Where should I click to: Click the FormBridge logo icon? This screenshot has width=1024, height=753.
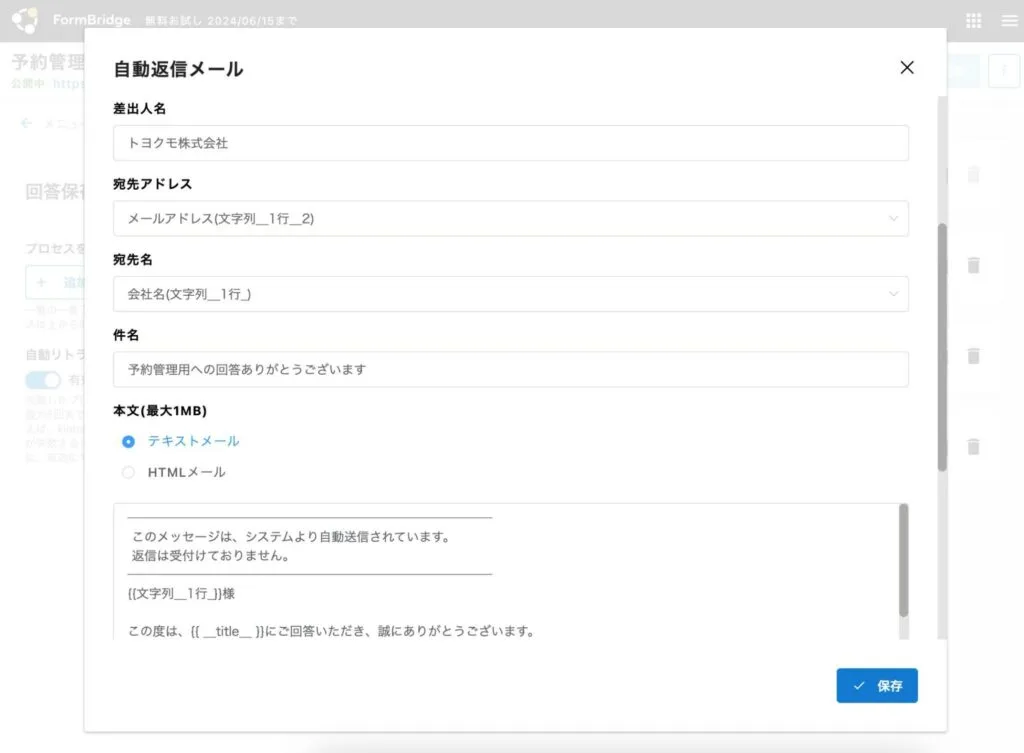point(27,19)
